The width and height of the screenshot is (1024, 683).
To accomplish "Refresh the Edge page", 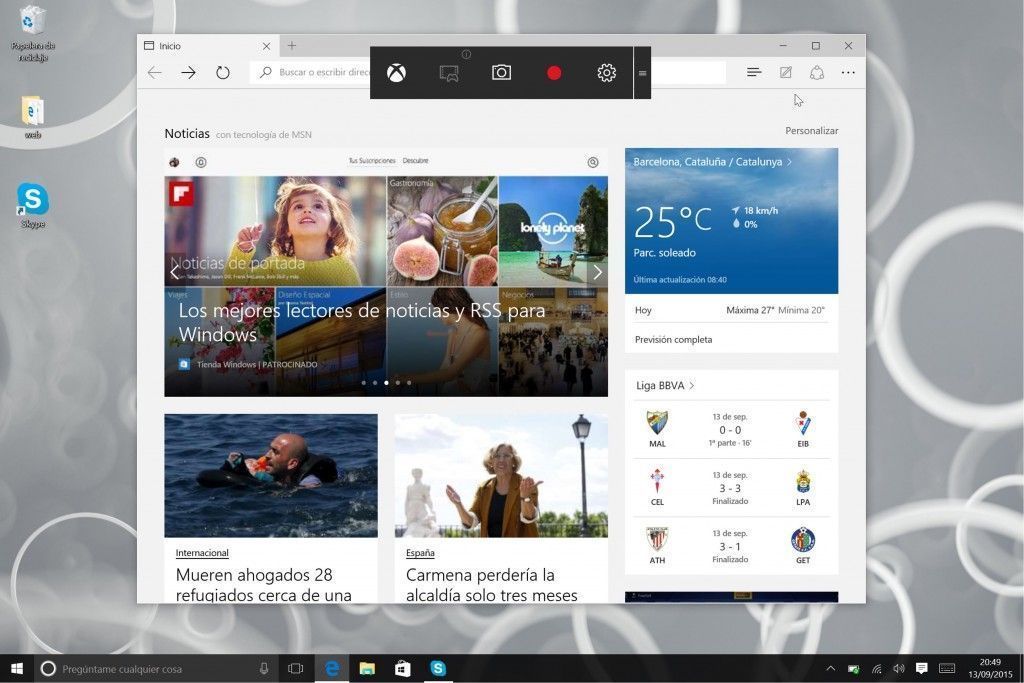I will coord(223,72).
